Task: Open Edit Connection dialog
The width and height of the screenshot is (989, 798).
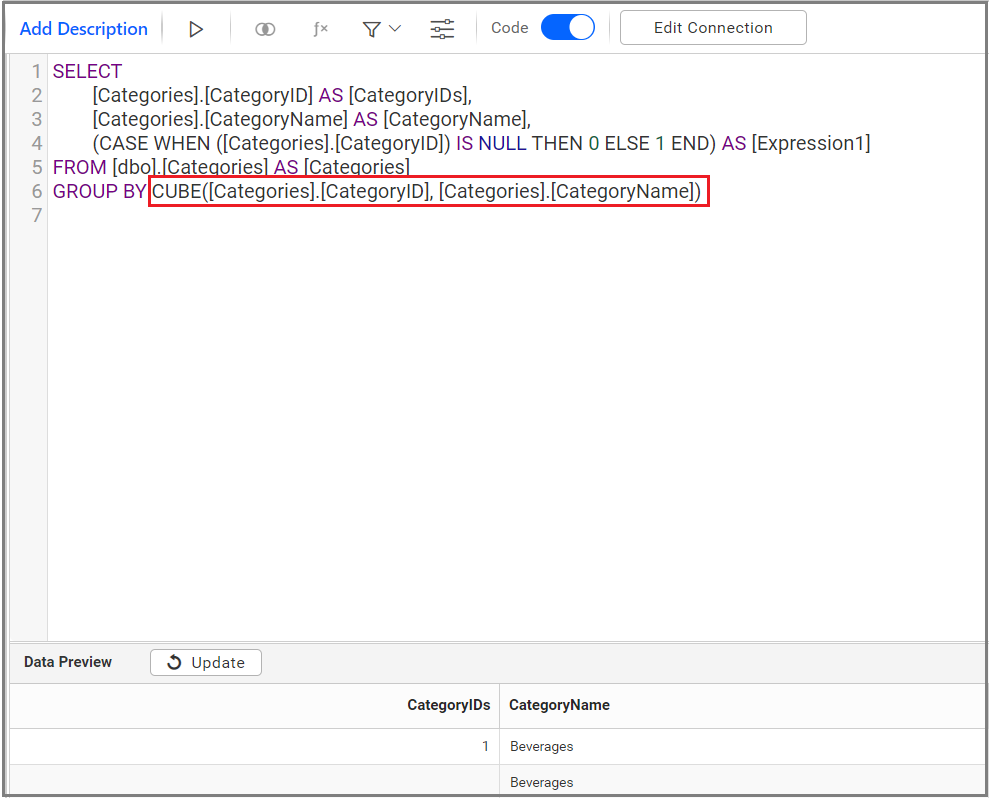Action: click(713, 27)
